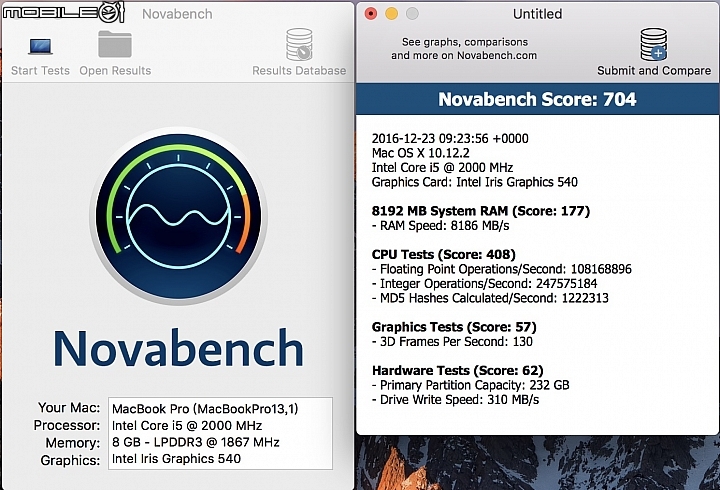720x490 pixels.
Task: Click the date line 2016-12-23 09:23:56 +0000
Action: (x=450, y=139)
